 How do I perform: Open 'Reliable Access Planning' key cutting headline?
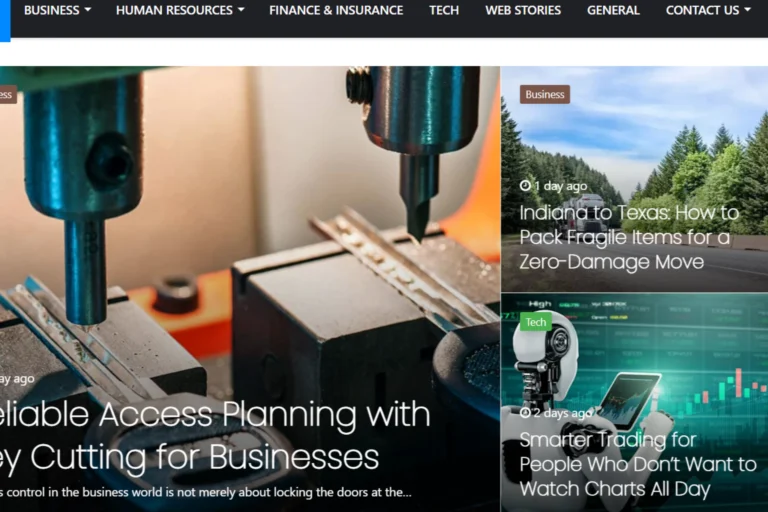coord(215,436)
